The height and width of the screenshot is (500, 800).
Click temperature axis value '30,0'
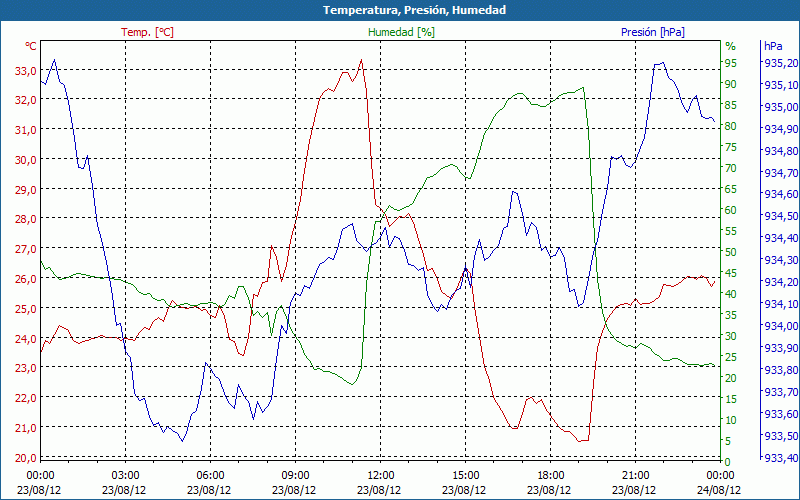pos(25,160)
